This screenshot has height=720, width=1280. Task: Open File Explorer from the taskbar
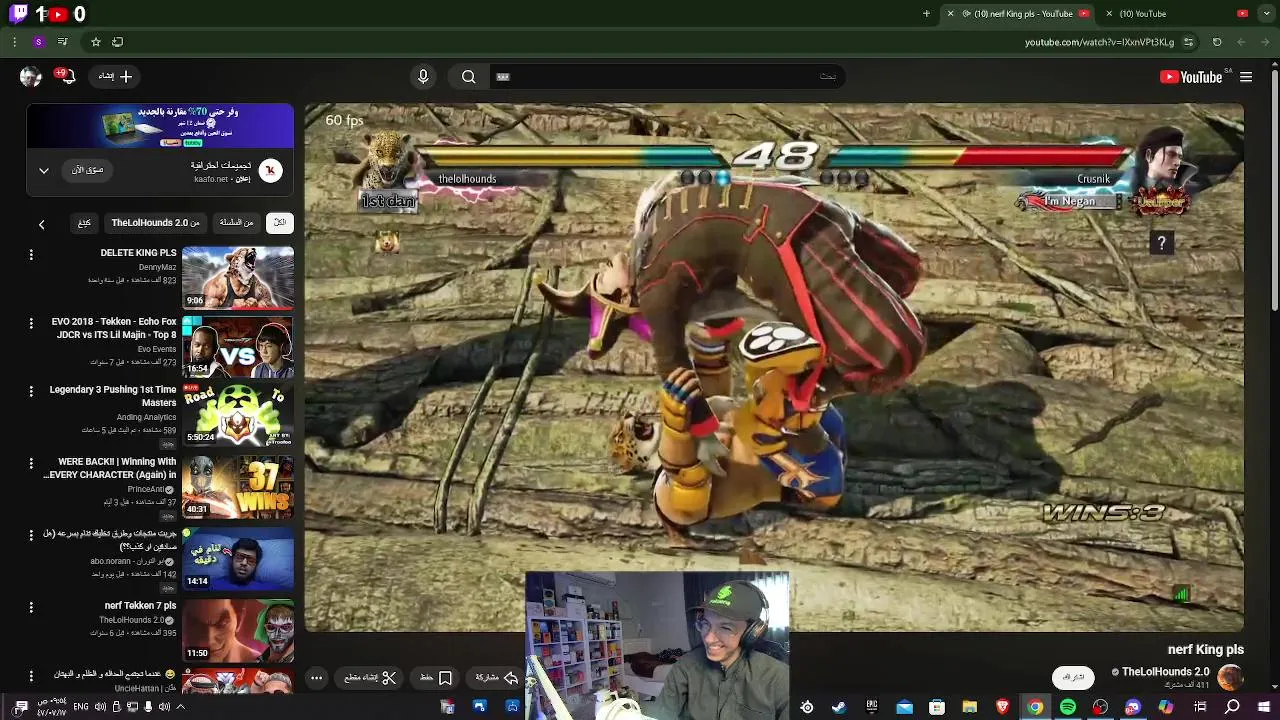click(969, 707)
